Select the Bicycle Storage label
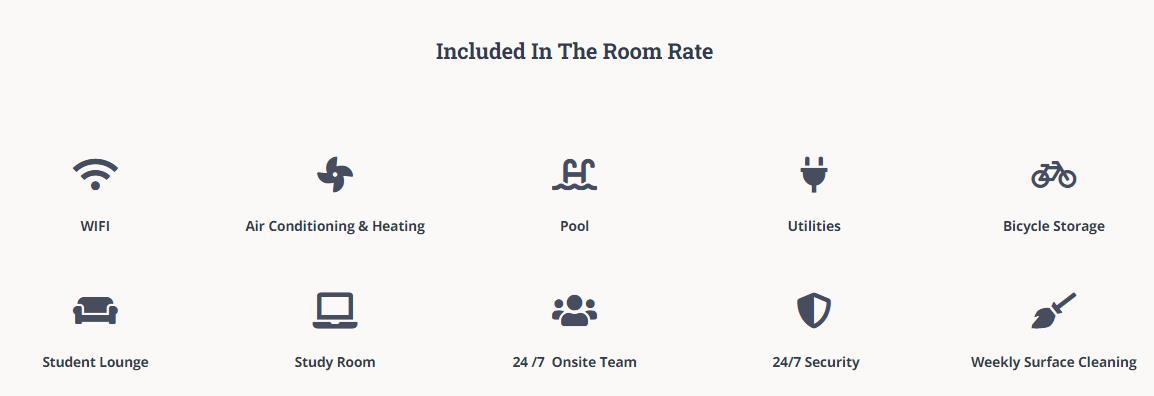The height and width of the screenshot is (396, 1154). (1053, 227)
